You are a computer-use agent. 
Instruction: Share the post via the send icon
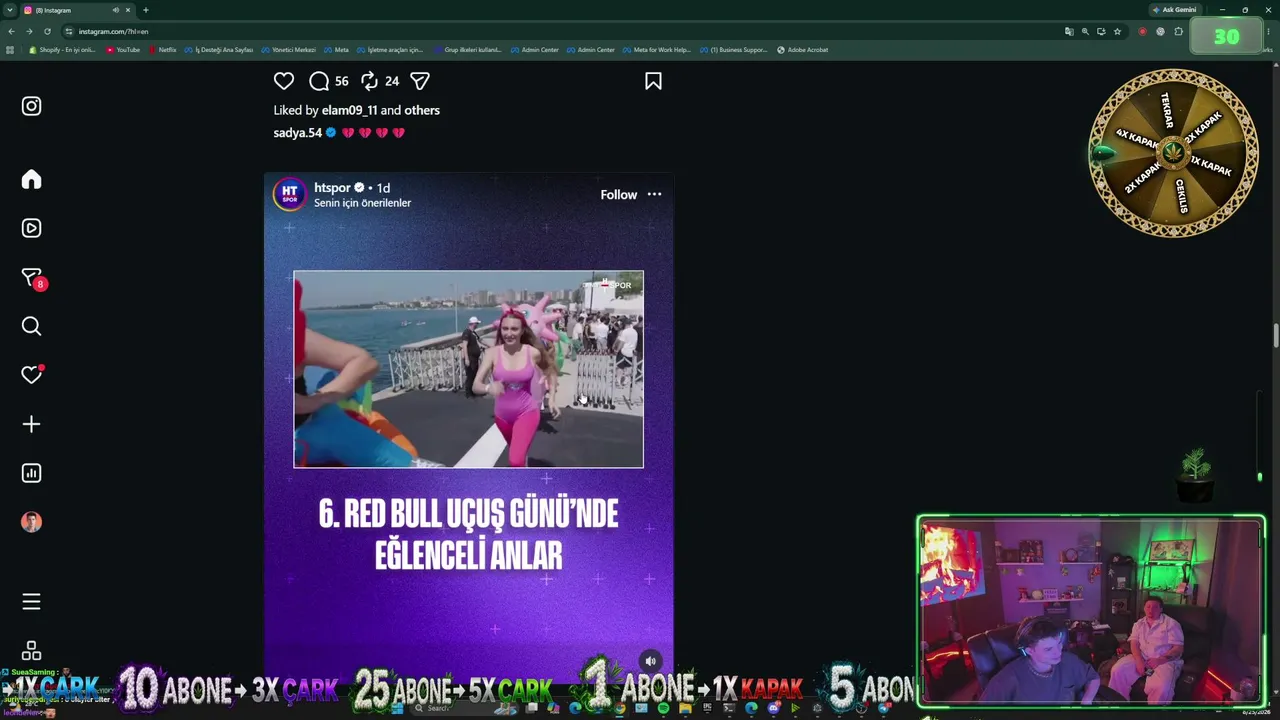[x=420, y=81]
